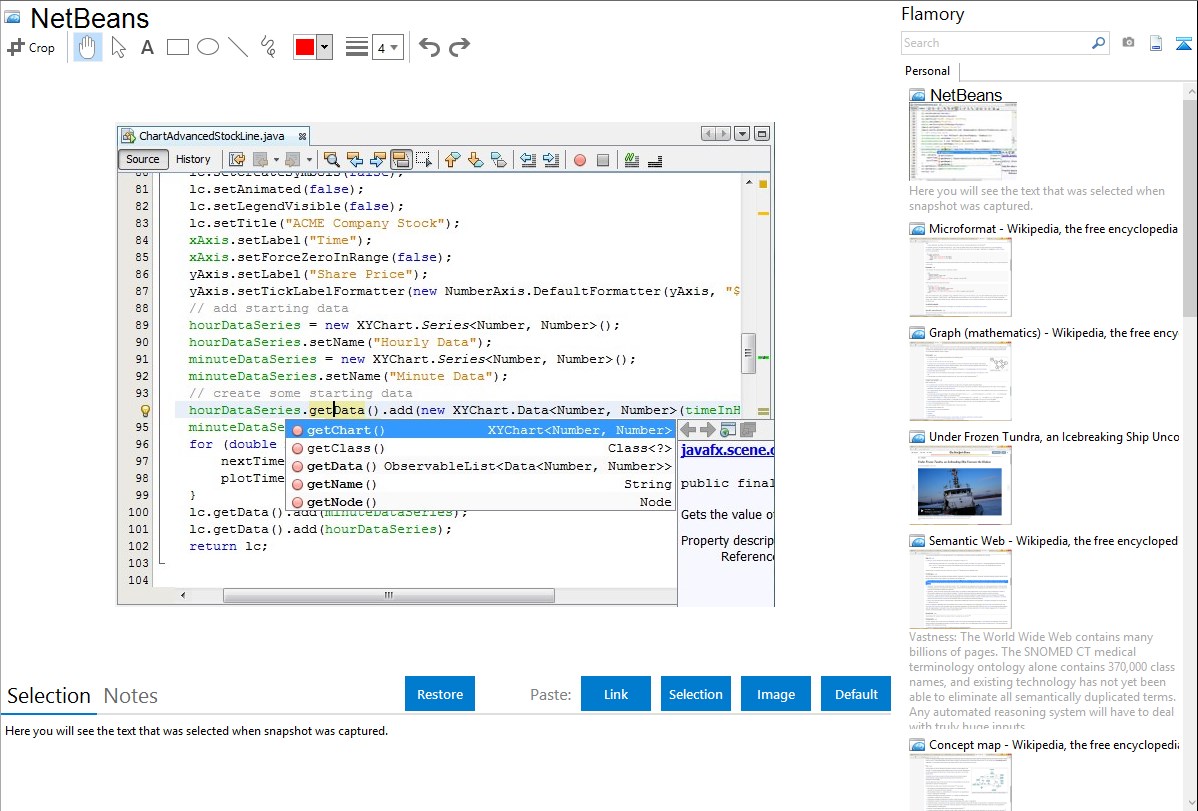The image size is (1198, 811).
Task: Open Under Frozen Tundra snapshot thumbnail
Action: tap(960, 485)
